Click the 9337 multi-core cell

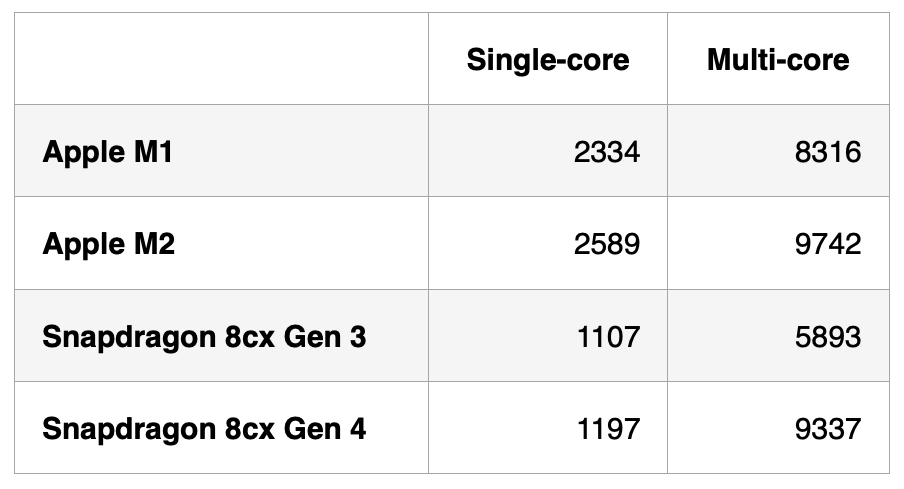pyautogui.click(x=828, y=429)
